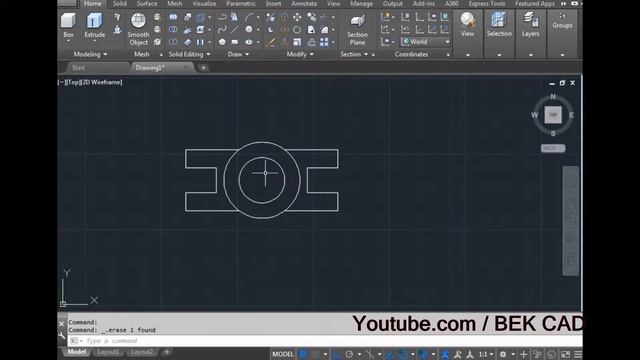Toggle snap mode in status bar
The width and height of the screenshot is (640, 360).
click(315, 354)
